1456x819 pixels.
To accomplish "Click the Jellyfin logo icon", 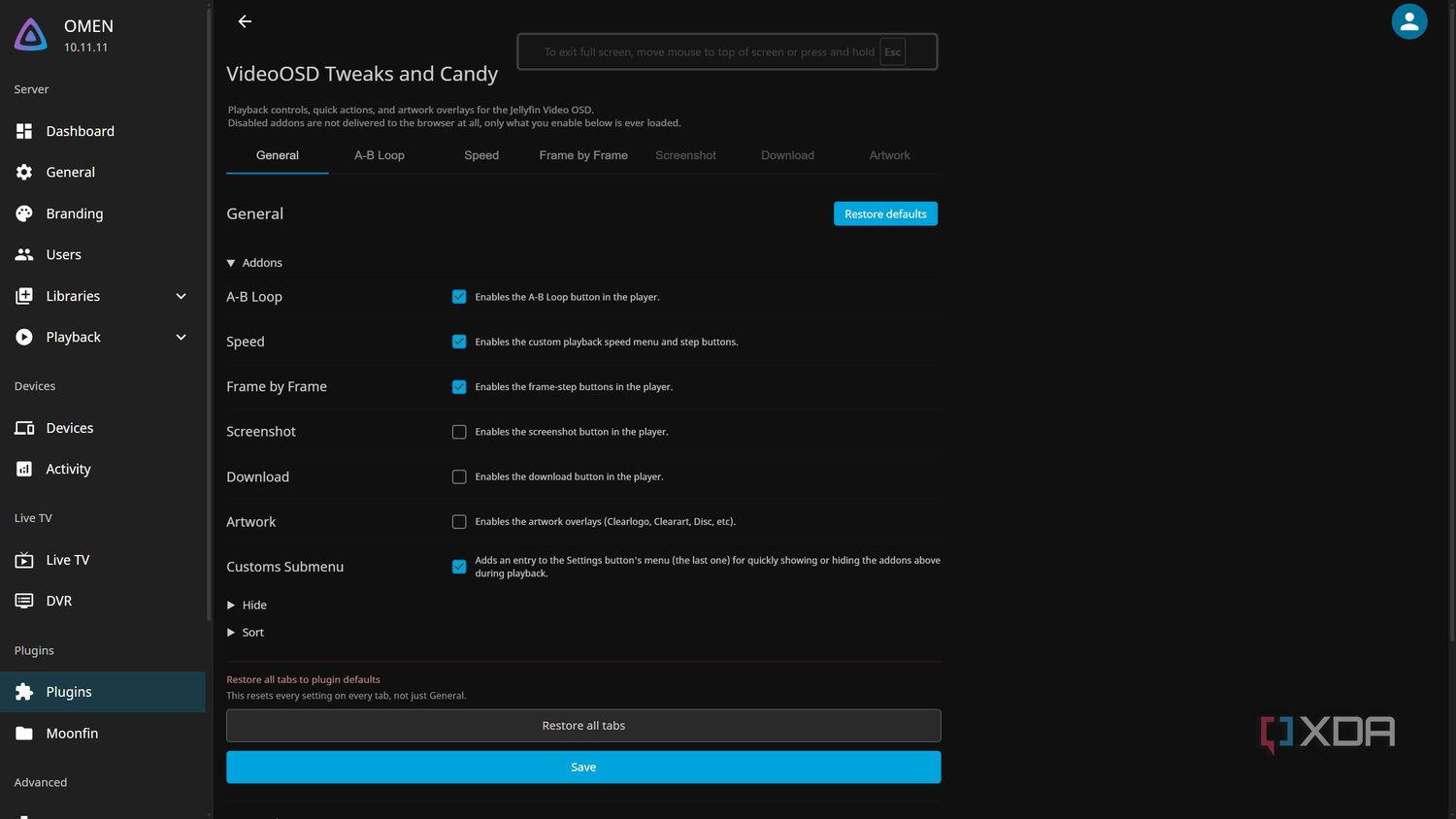I will [x=31, y=35].
